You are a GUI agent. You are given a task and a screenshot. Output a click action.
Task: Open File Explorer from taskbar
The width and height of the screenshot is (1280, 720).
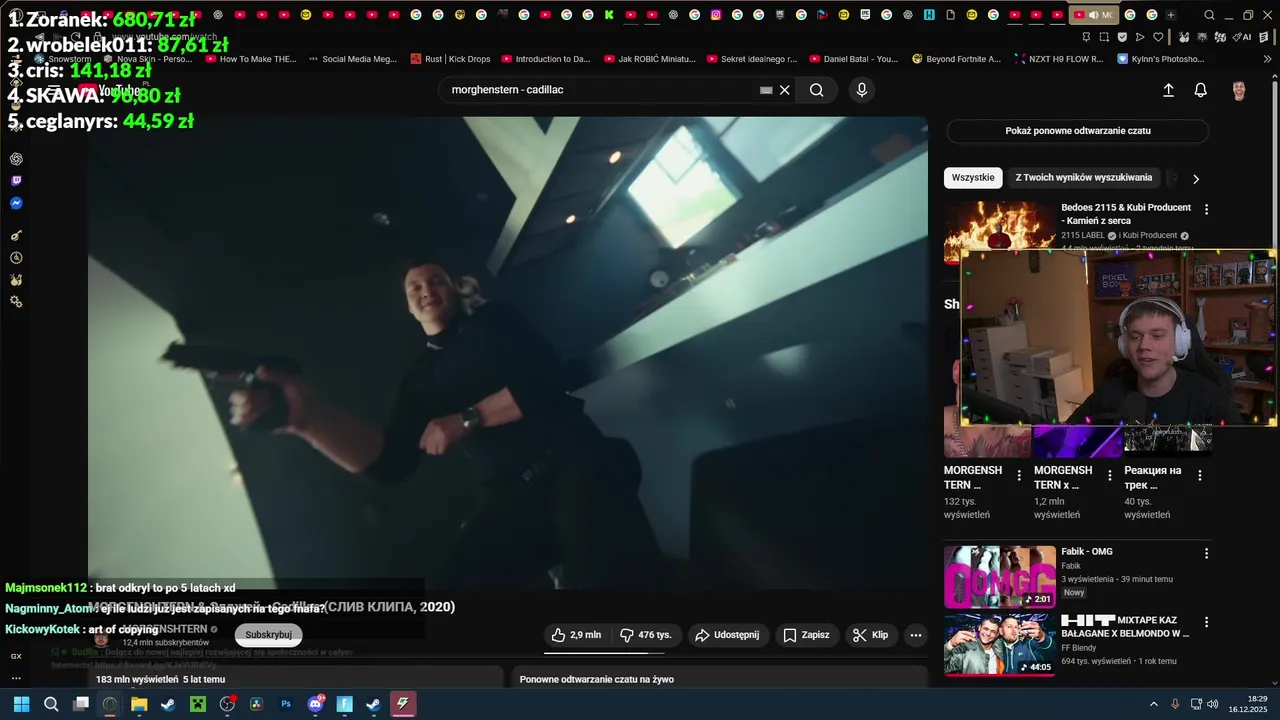pyautogui.click(x=139, y=704)
